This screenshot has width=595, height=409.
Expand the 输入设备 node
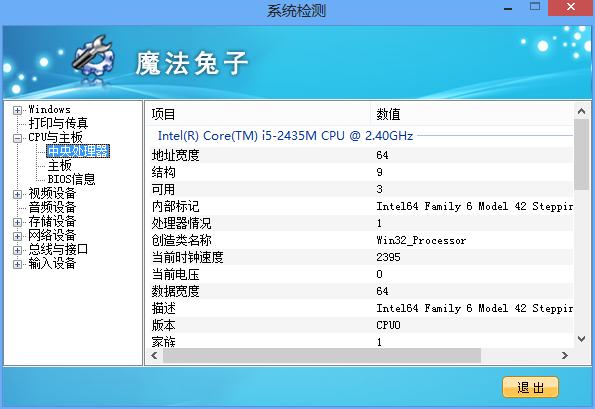[17, 264]
